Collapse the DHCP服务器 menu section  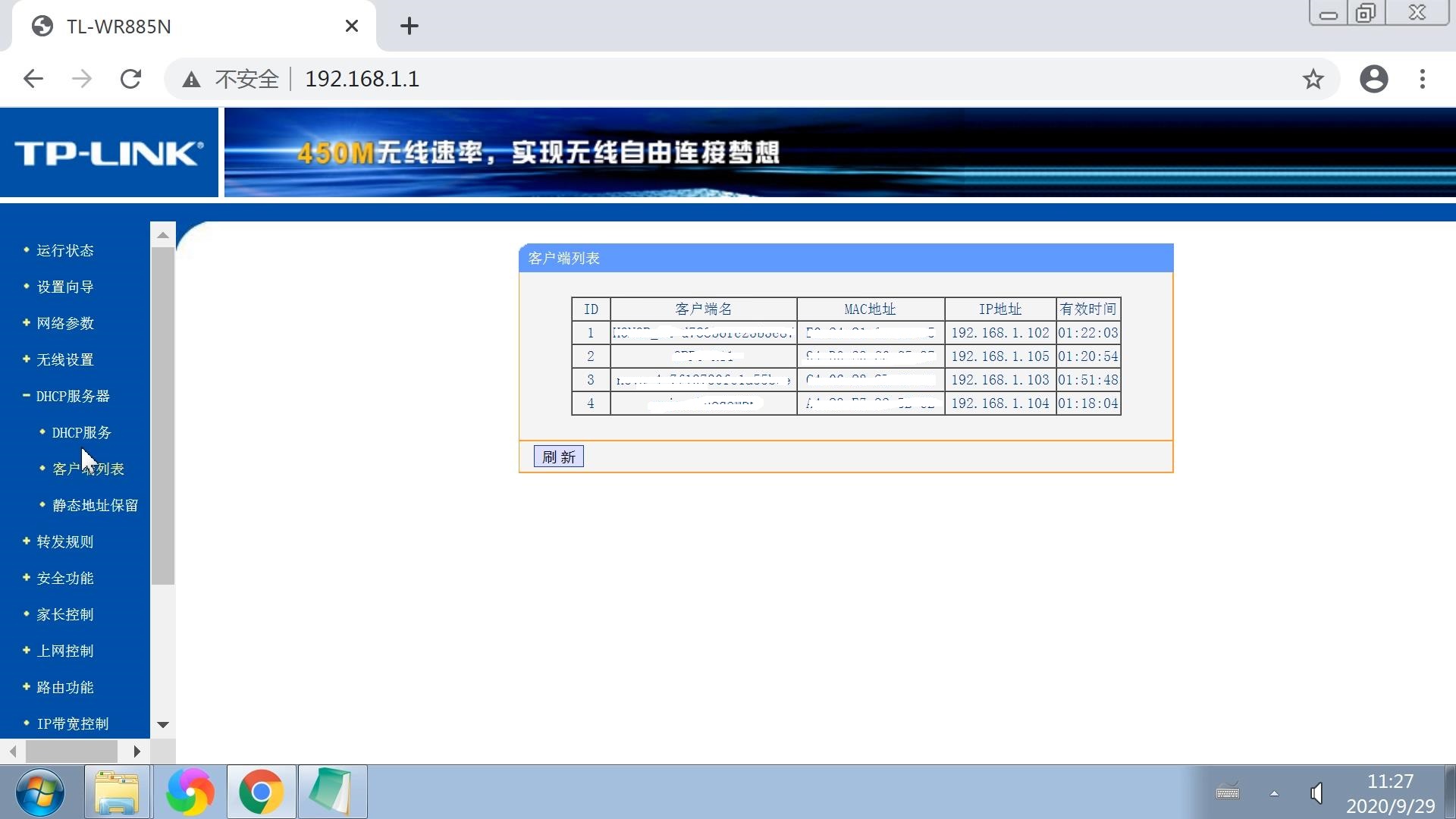(72, 396)
